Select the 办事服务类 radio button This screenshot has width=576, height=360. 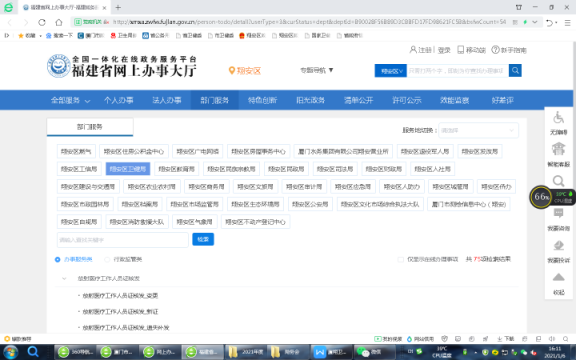[57, 259]
